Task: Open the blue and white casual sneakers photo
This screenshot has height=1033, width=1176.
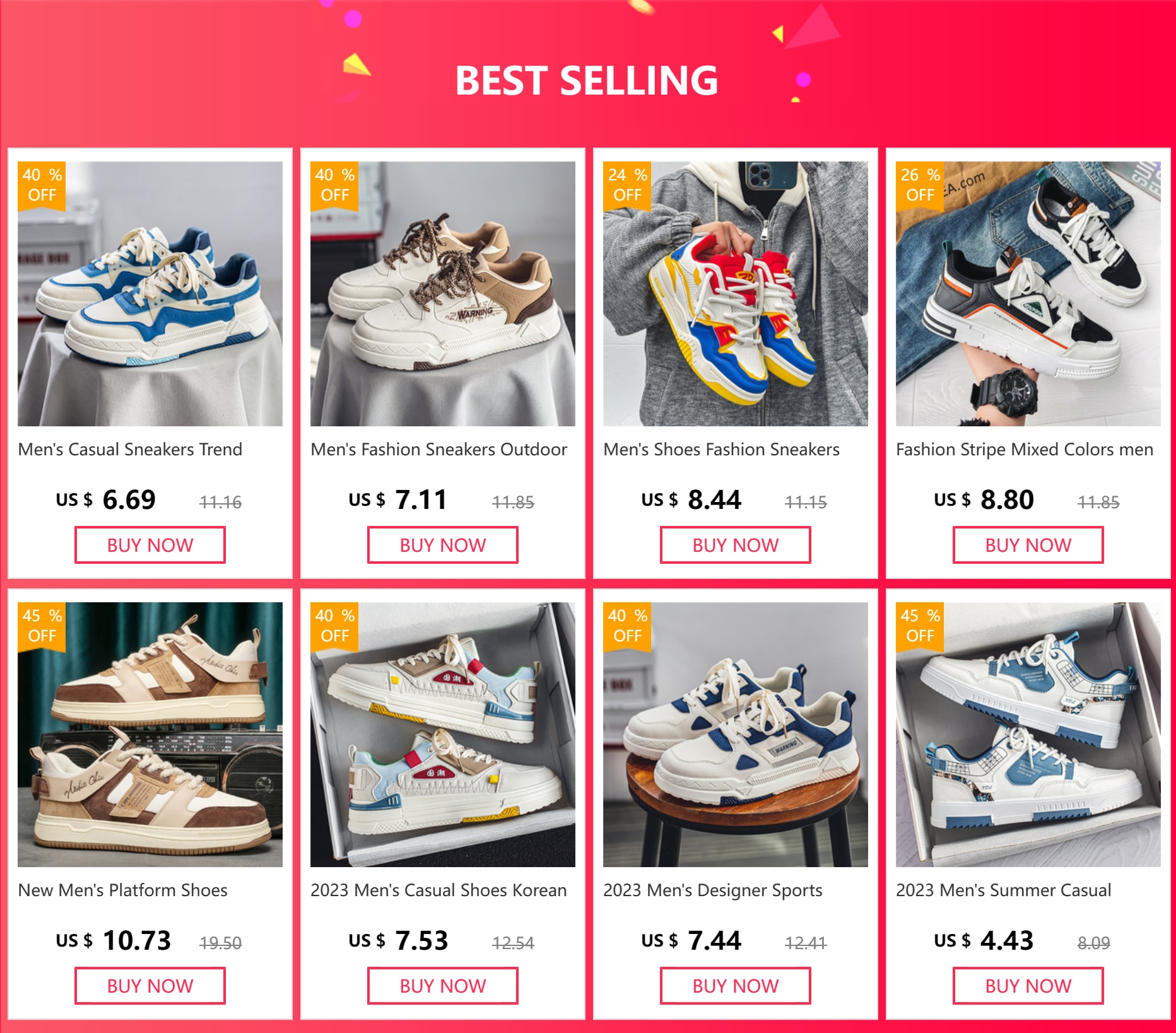Action: (x=150, y=294)
